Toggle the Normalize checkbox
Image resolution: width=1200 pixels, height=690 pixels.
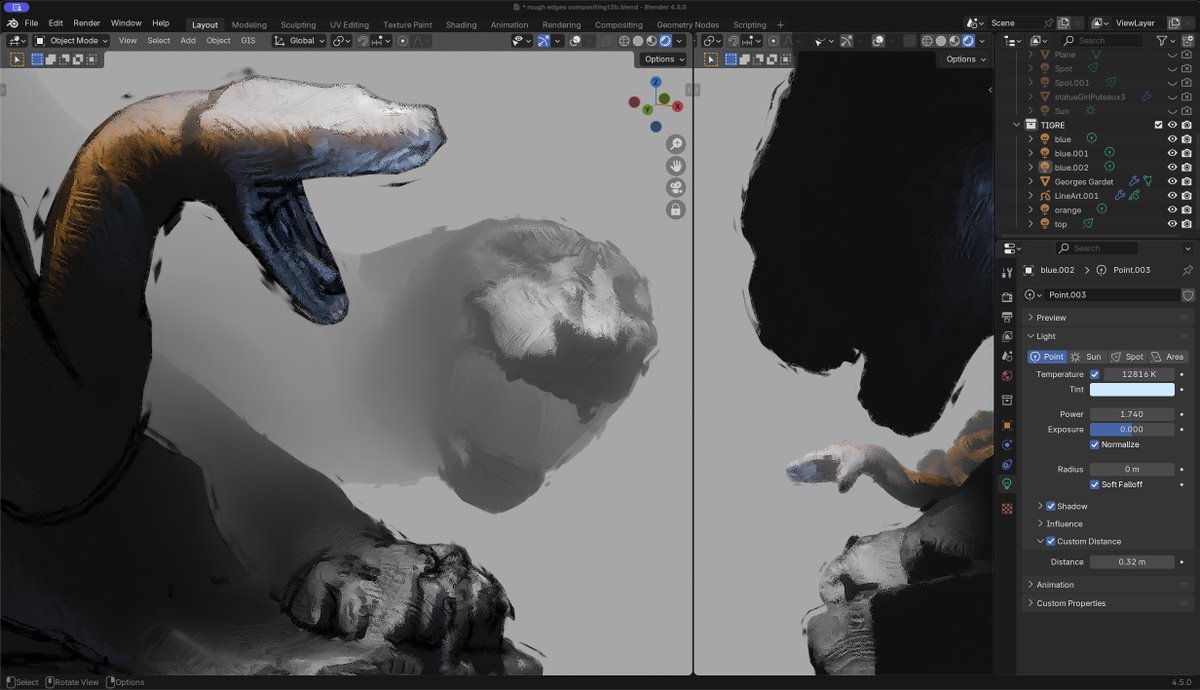pyautogui.click(x=1094, y=444)
